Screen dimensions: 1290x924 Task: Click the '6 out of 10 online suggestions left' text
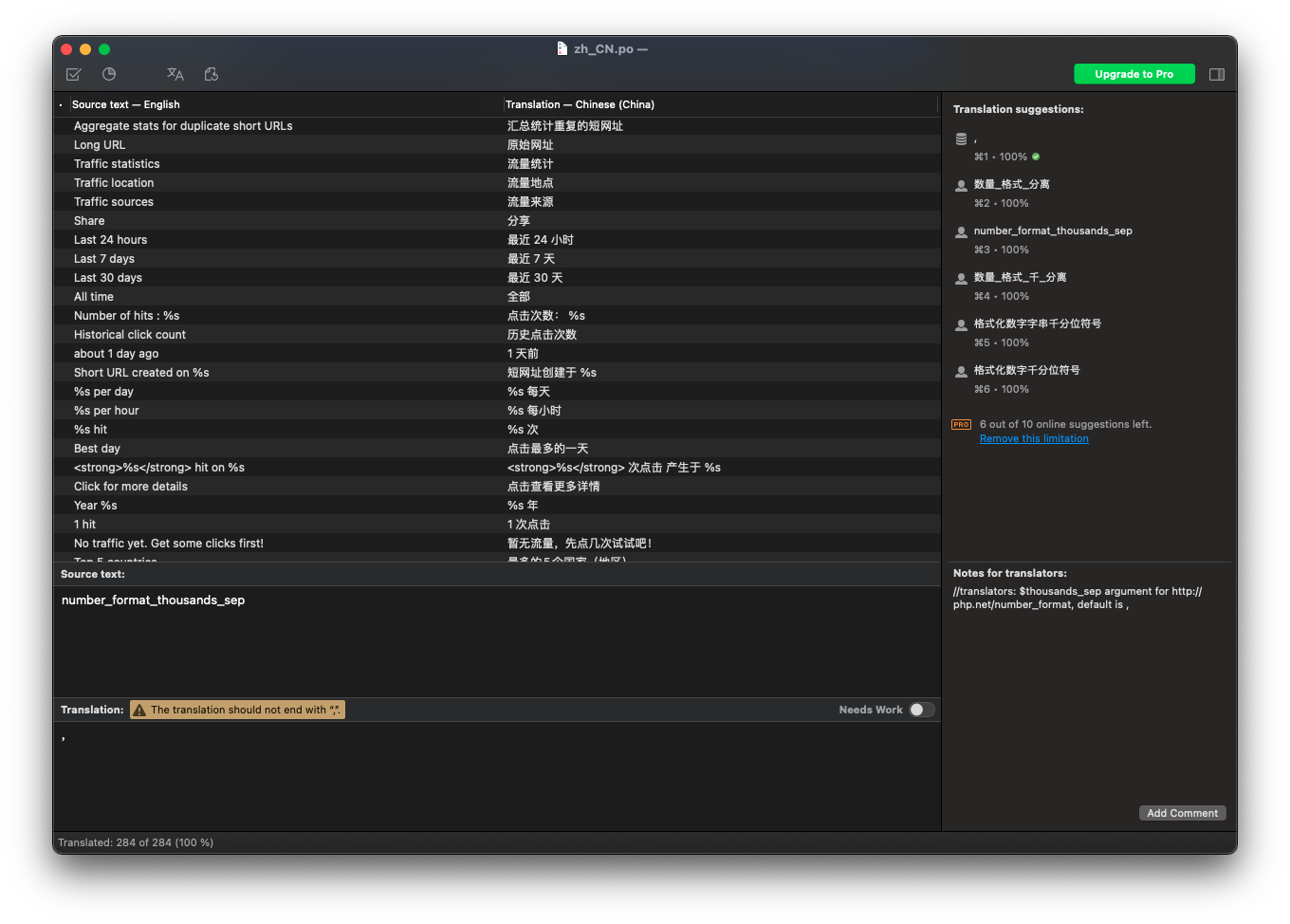click(1065, 424)
